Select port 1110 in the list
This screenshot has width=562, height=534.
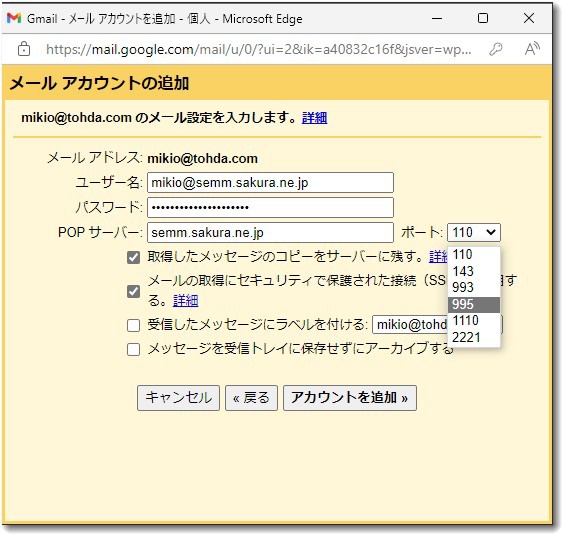click(473, 320)
